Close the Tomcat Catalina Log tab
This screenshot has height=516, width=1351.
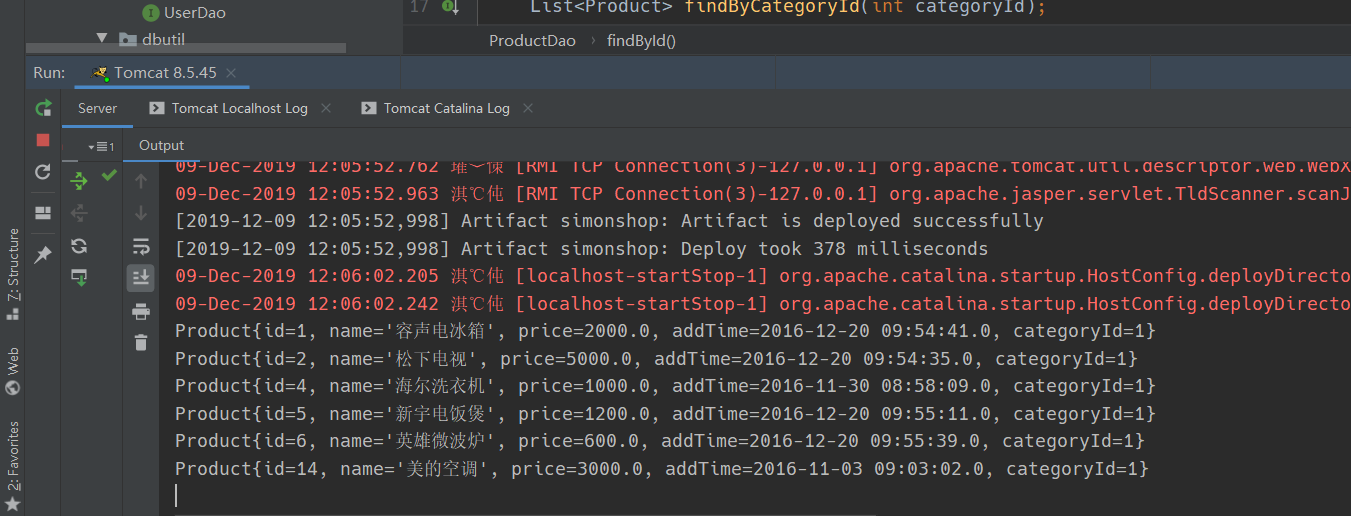point(528,108)
